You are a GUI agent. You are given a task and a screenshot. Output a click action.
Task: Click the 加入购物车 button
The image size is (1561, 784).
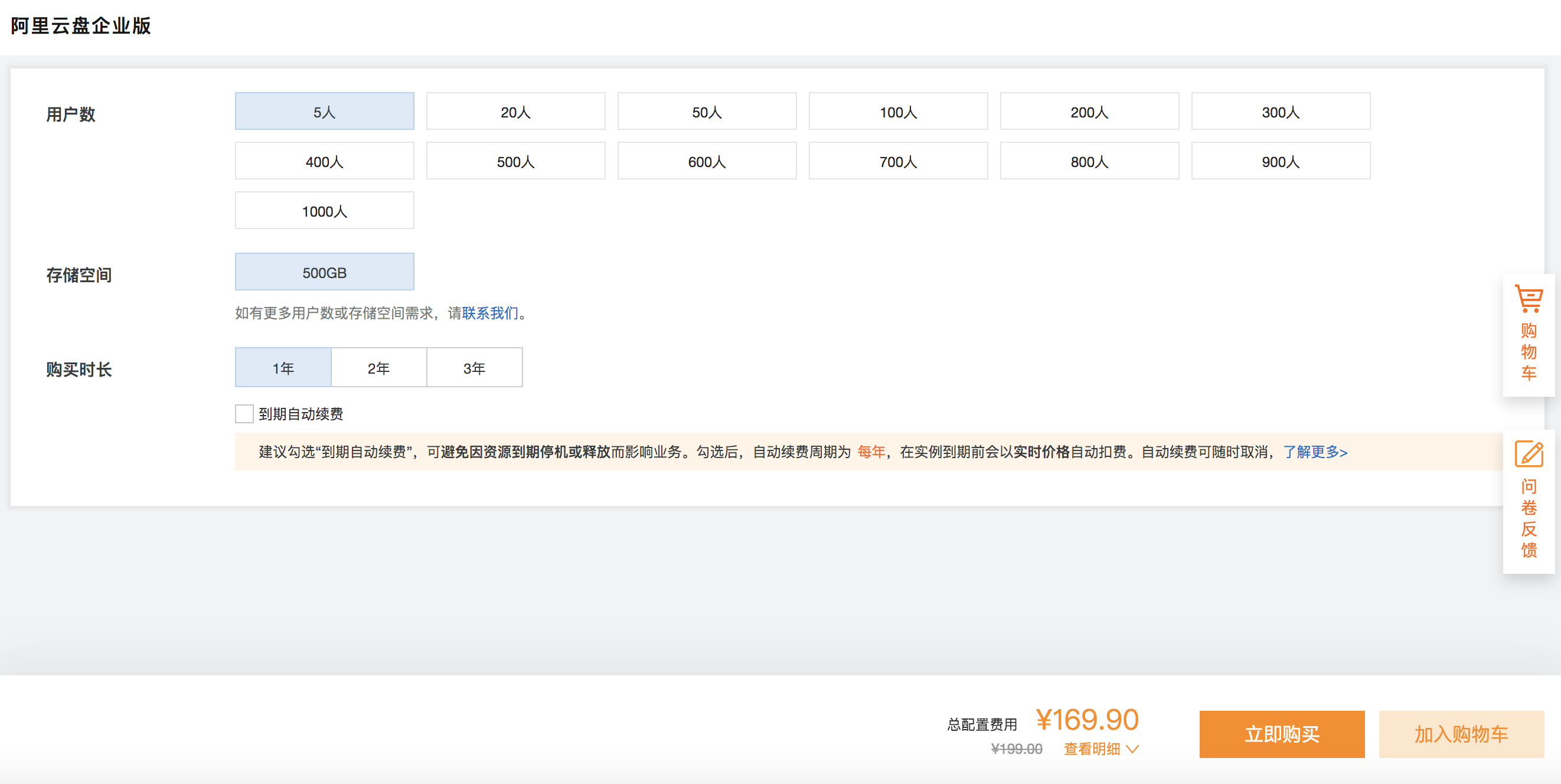coord(1461,734)
